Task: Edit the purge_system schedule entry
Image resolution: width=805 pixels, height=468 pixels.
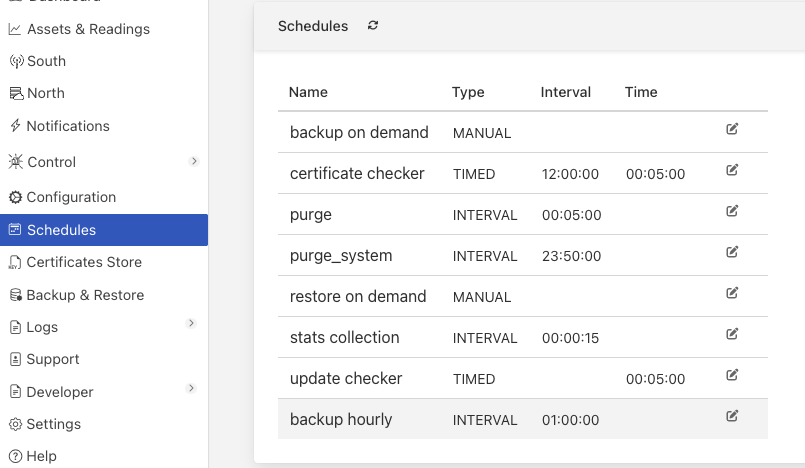Action: coord(732,252)
